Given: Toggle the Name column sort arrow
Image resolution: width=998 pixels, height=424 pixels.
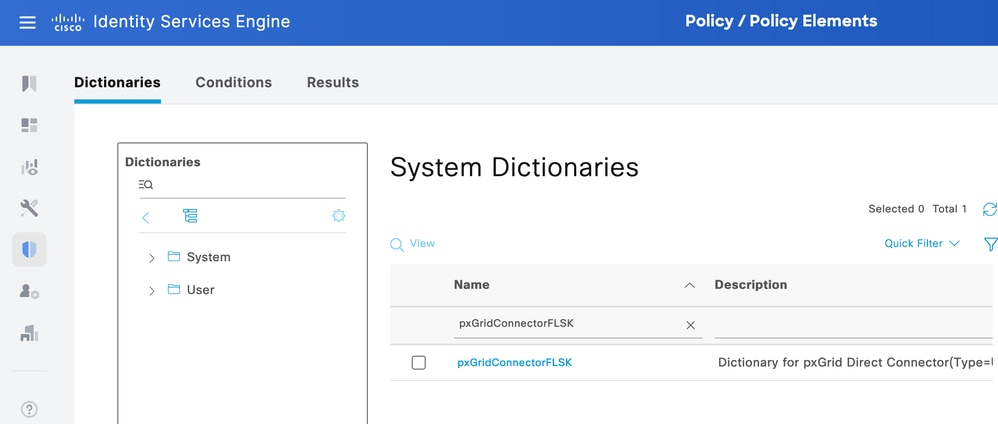Looking at the screenshot, I should point(689,286).
